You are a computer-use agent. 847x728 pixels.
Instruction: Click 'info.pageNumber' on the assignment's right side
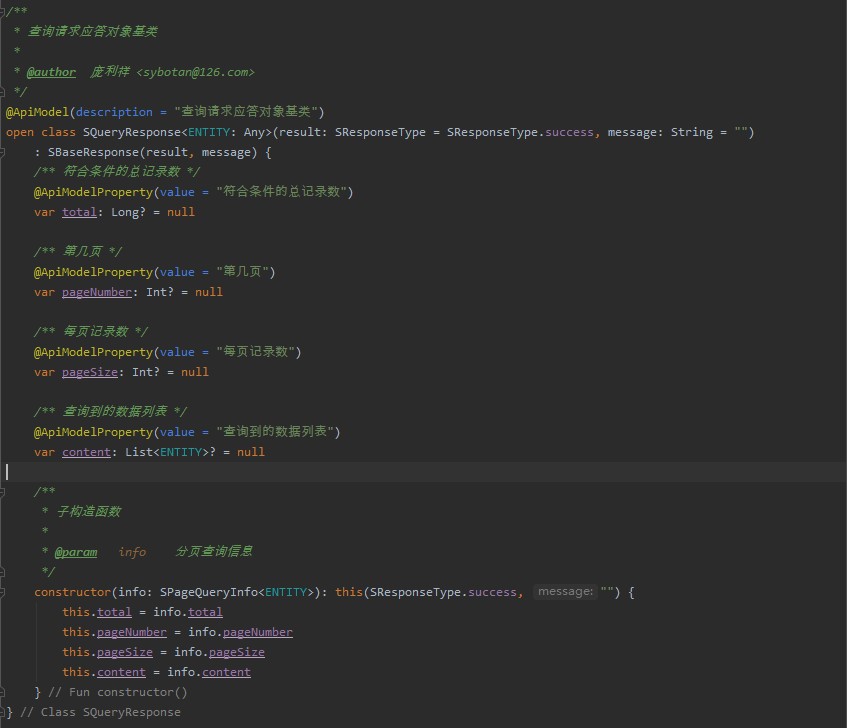click(240, 632)
